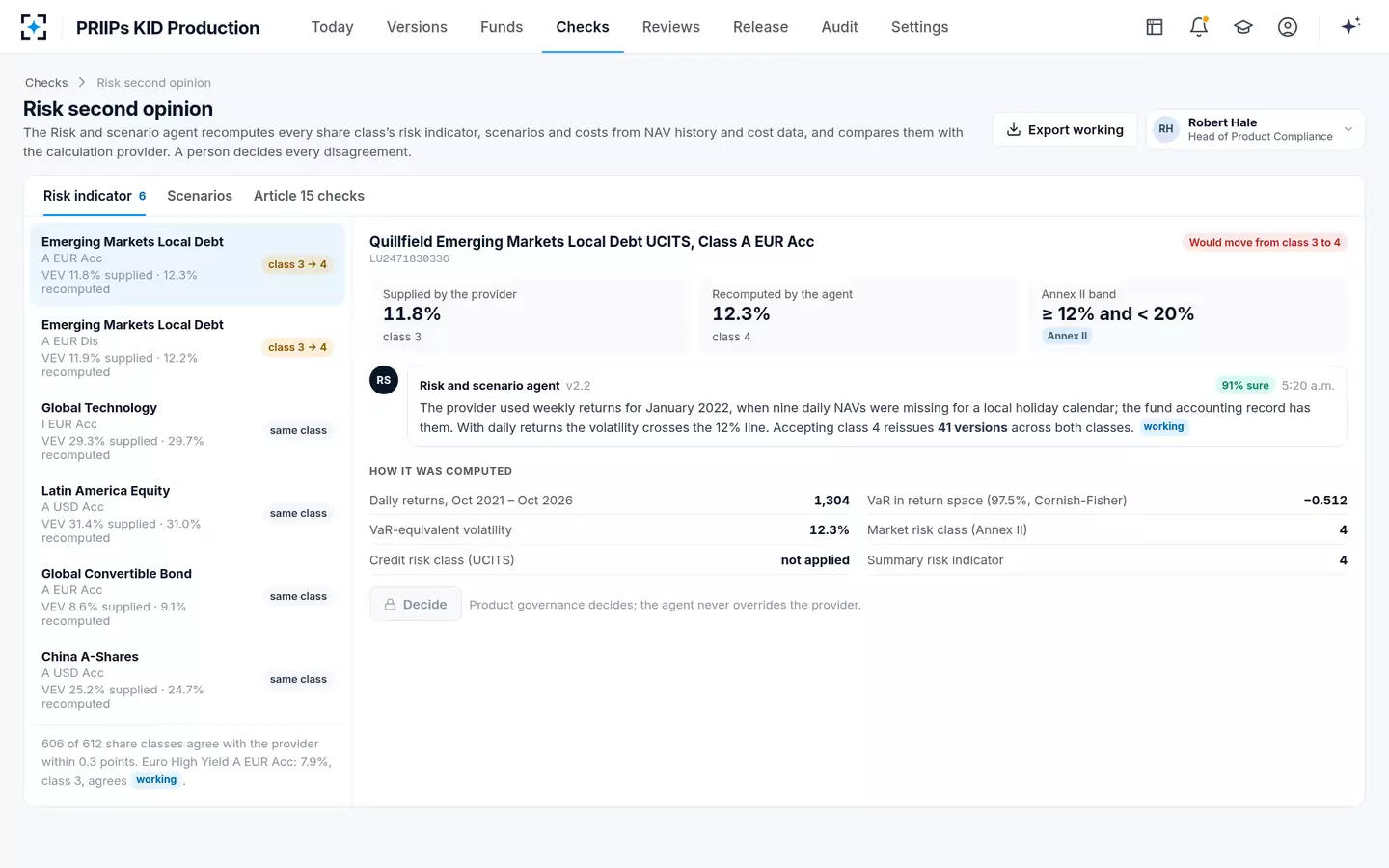The height and width of the screenshot is (868, 1389).
Task: Click the Decide button
Action: (416, 605)
